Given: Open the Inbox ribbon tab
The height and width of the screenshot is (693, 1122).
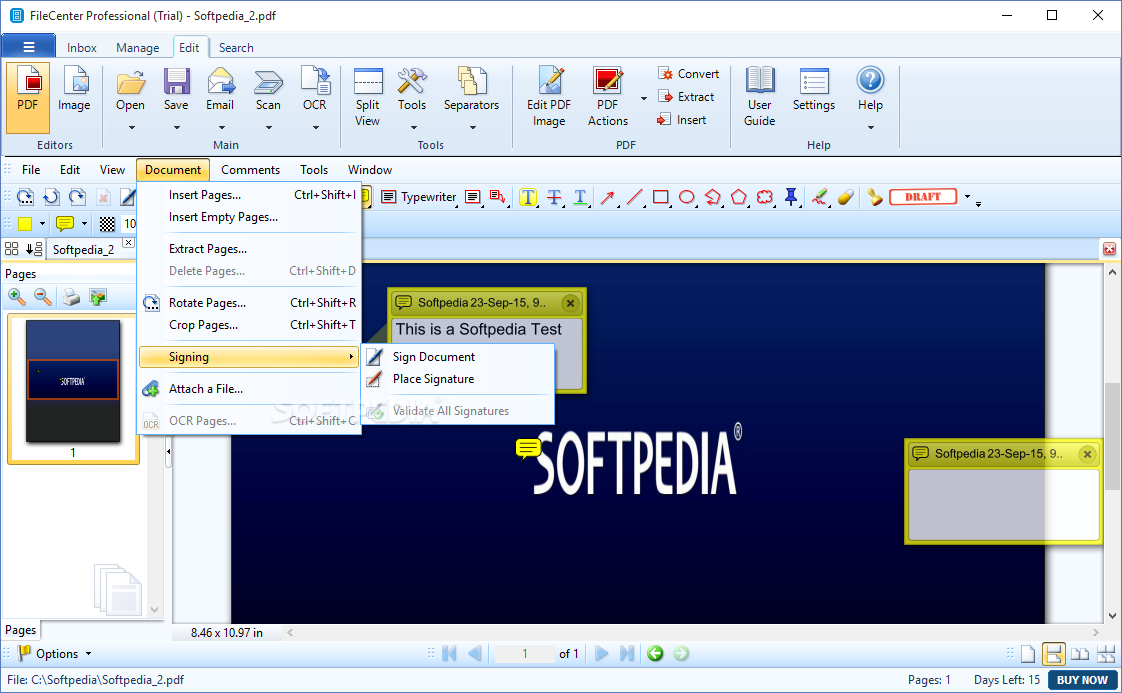Looking at the screenshot, I should coord(82,47).
